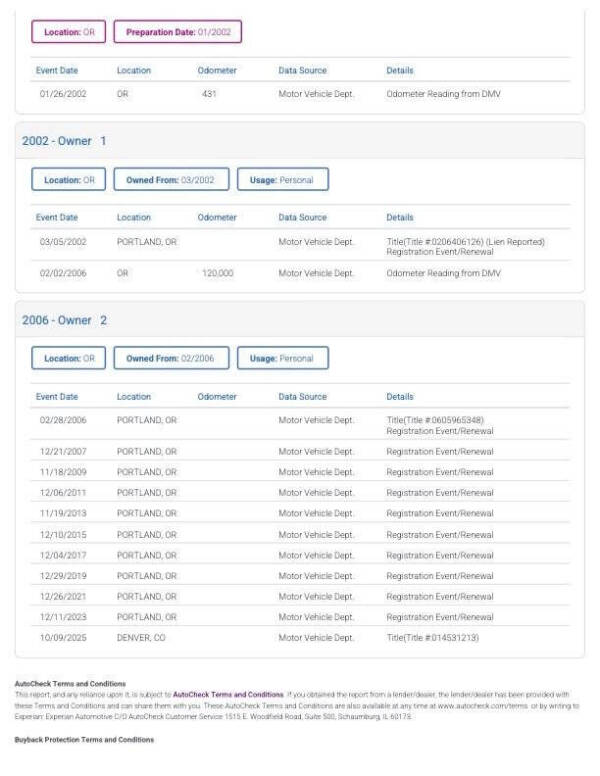Select the Owned From: 03/2002 badge
Screen dimensions: 600x776
click(x=171, y=179)
